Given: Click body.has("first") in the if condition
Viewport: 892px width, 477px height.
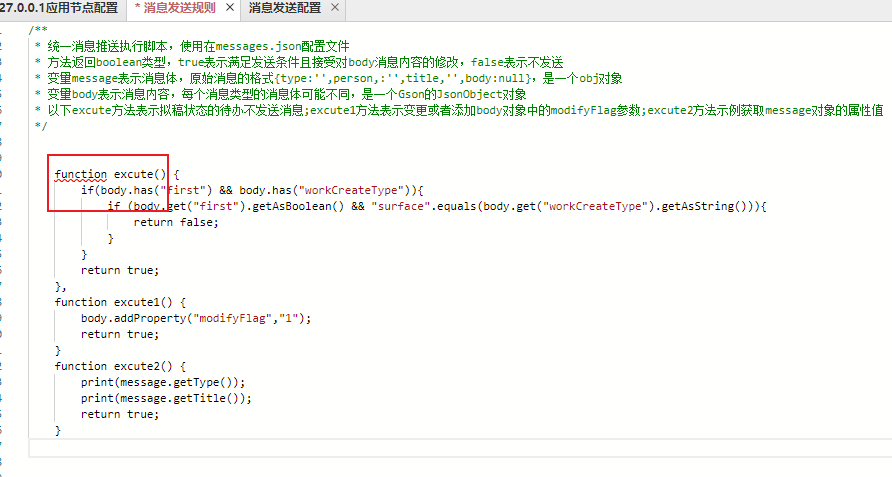Looking at the screenshot, I should coord(159,190).
